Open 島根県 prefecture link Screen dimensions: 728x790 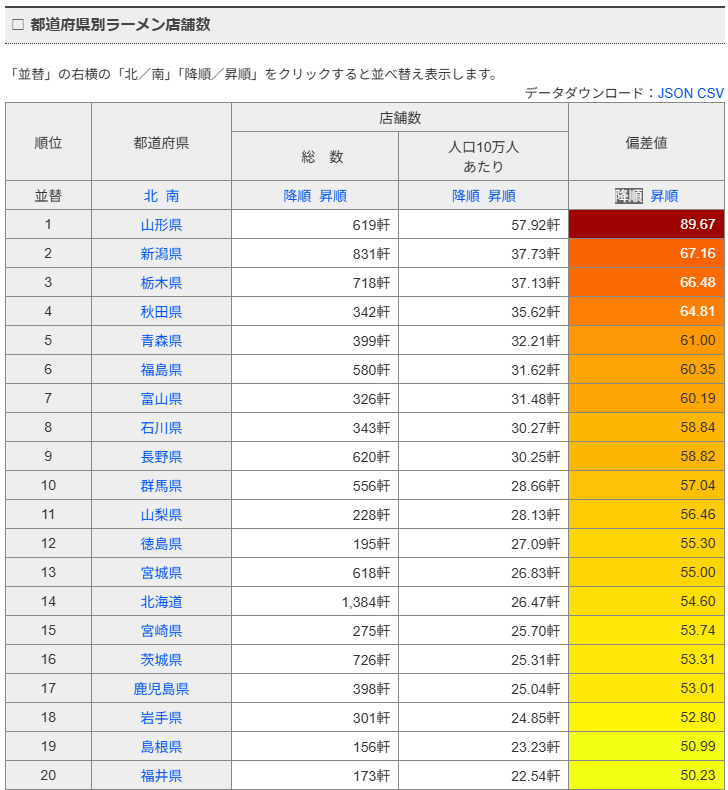coord(161,747)
